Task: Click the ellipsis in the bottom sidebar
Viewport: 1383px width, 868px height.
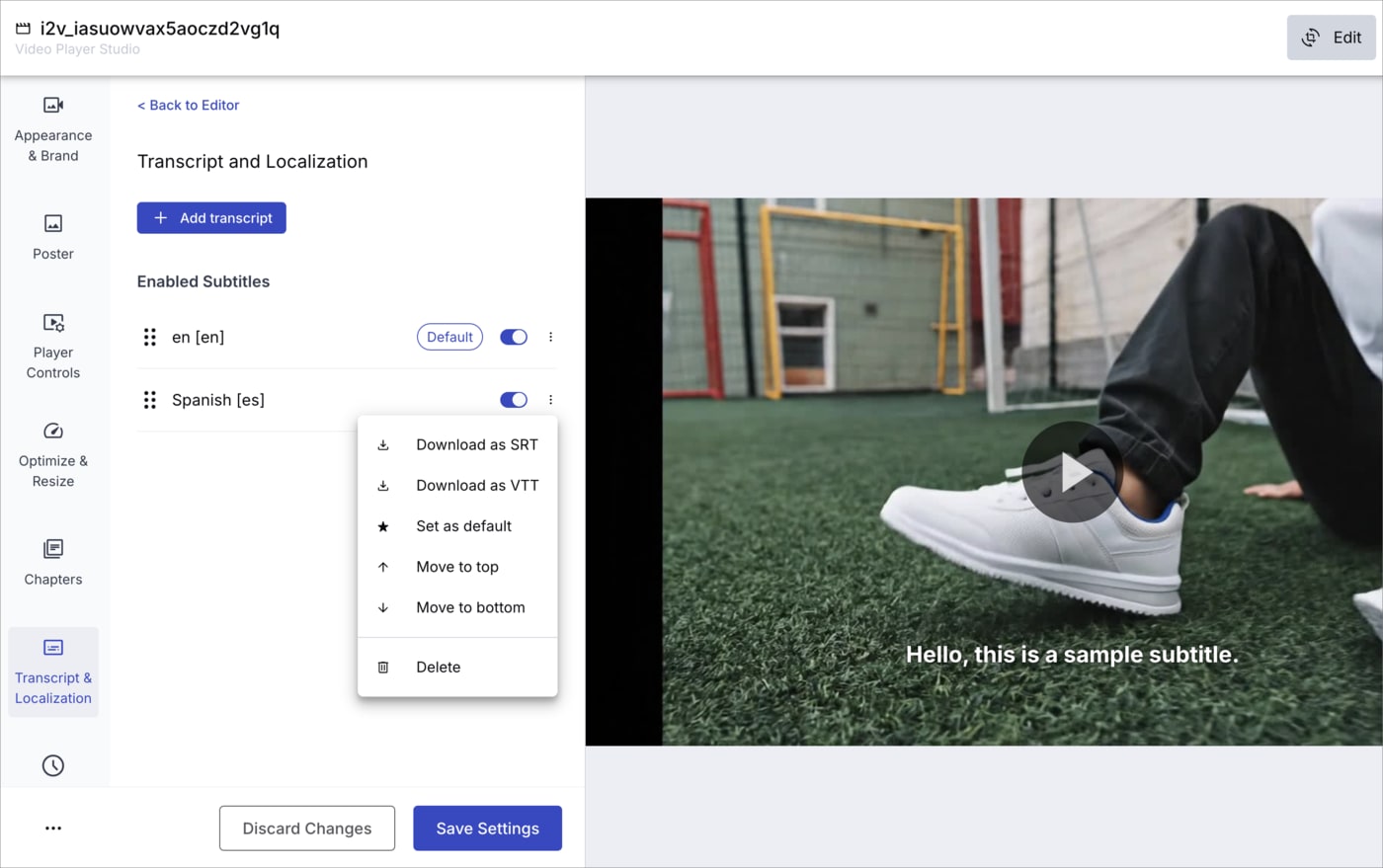Action: pos(52,828)
